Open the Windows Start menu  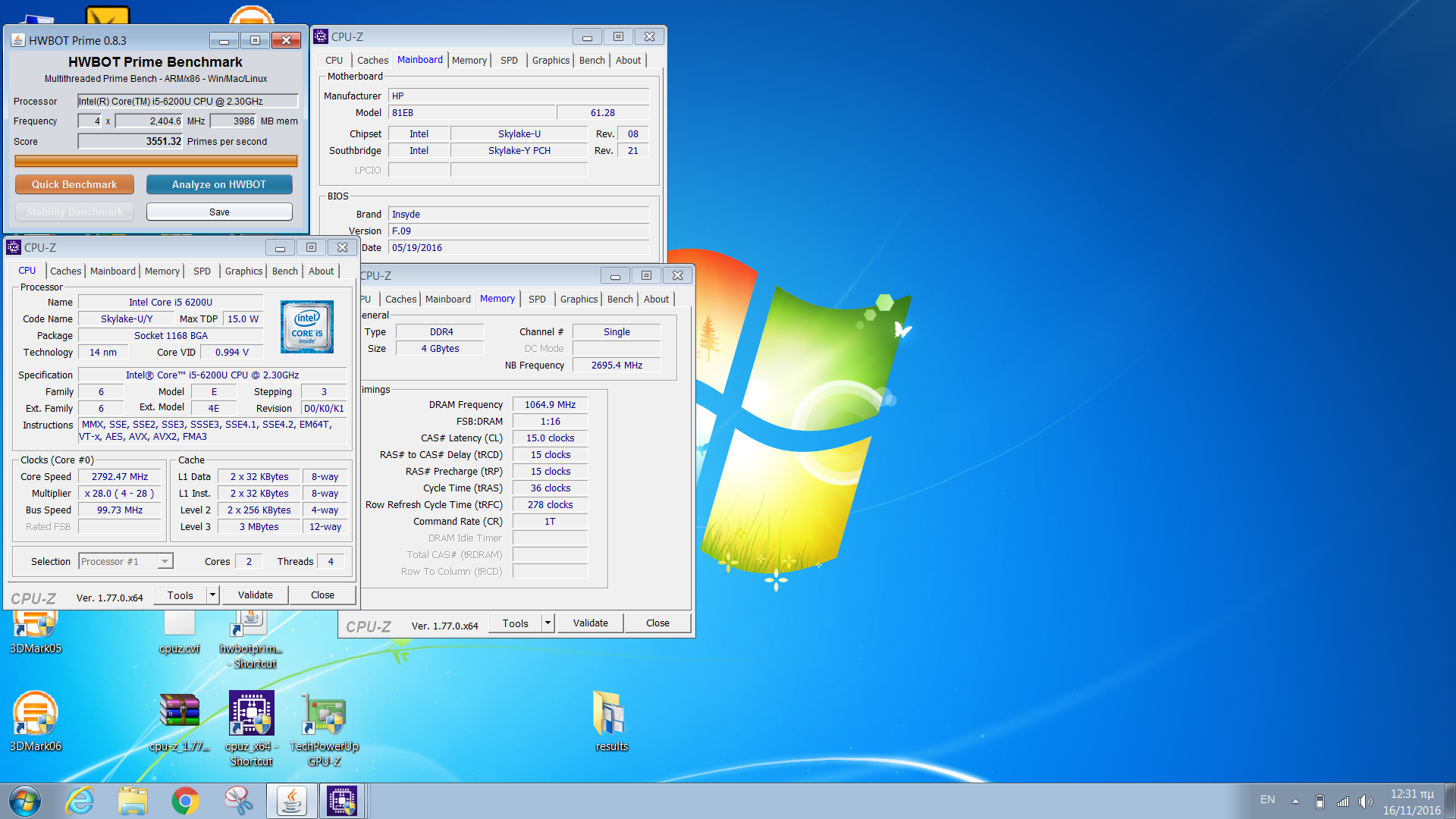click(25, 801)
